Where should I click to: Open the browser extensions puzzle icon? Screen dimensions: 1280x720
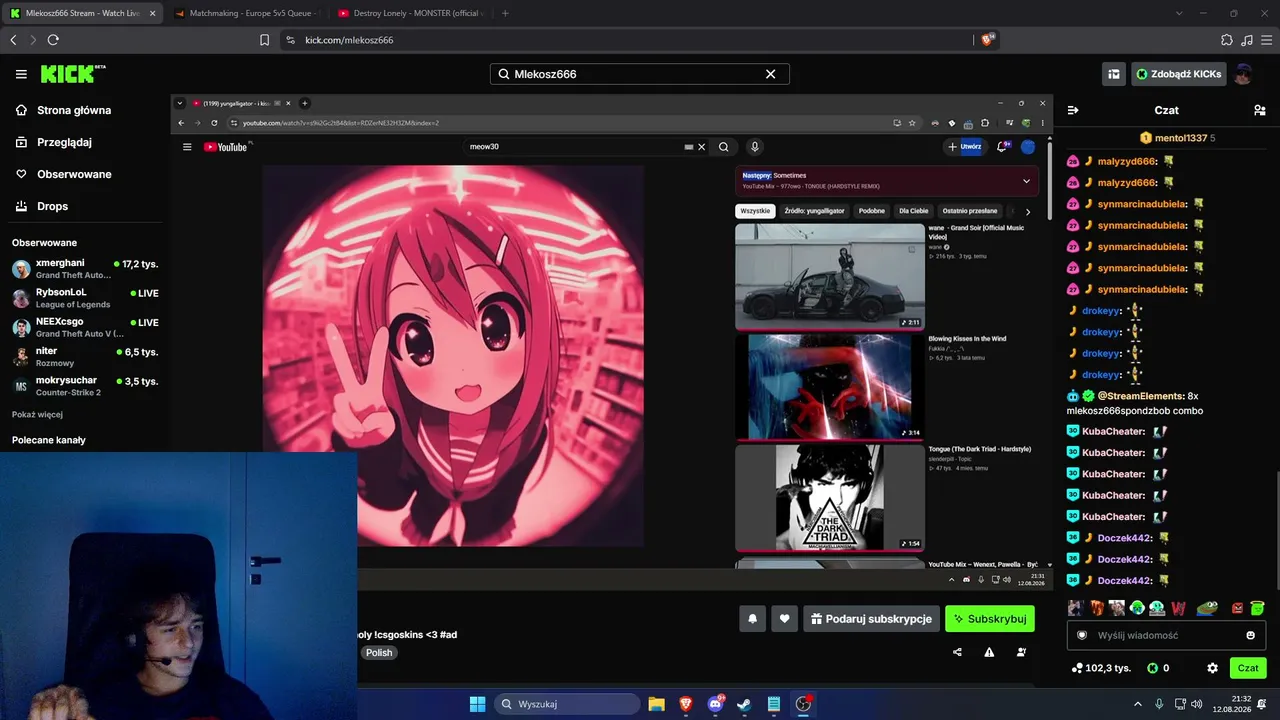point(1227,40)
